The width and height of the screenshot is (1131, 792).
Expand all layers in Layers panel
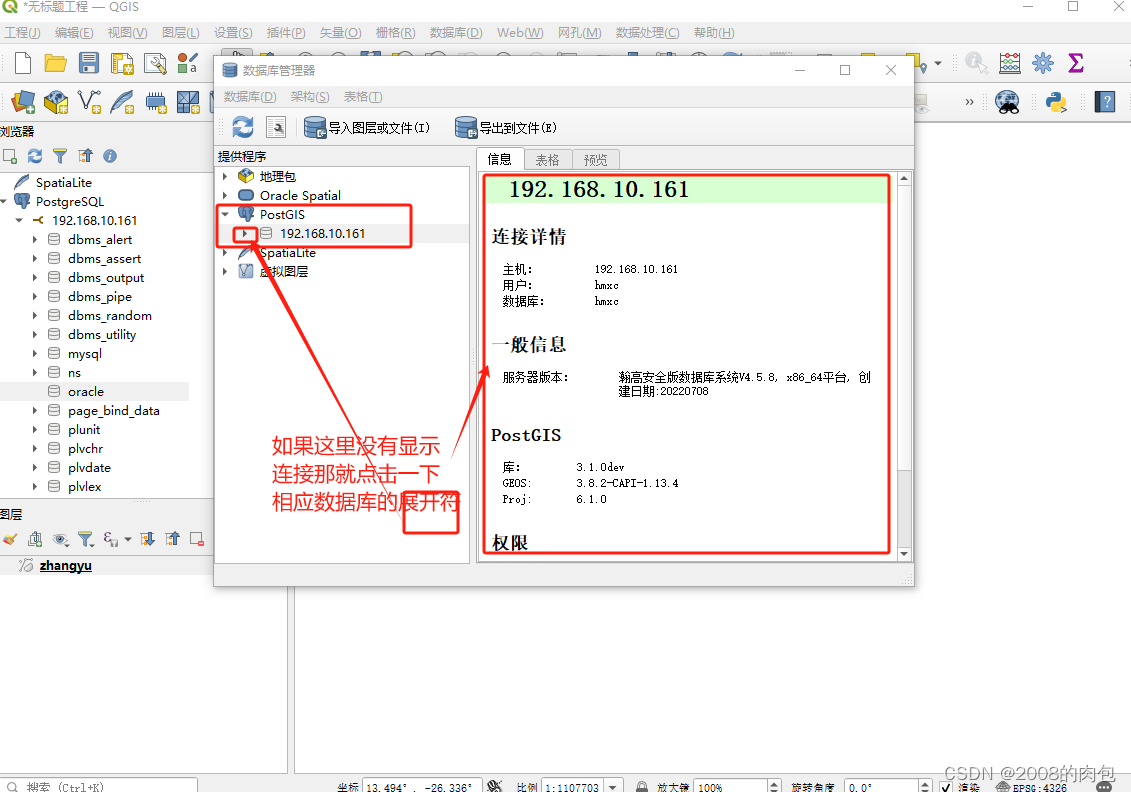[148, 539]
